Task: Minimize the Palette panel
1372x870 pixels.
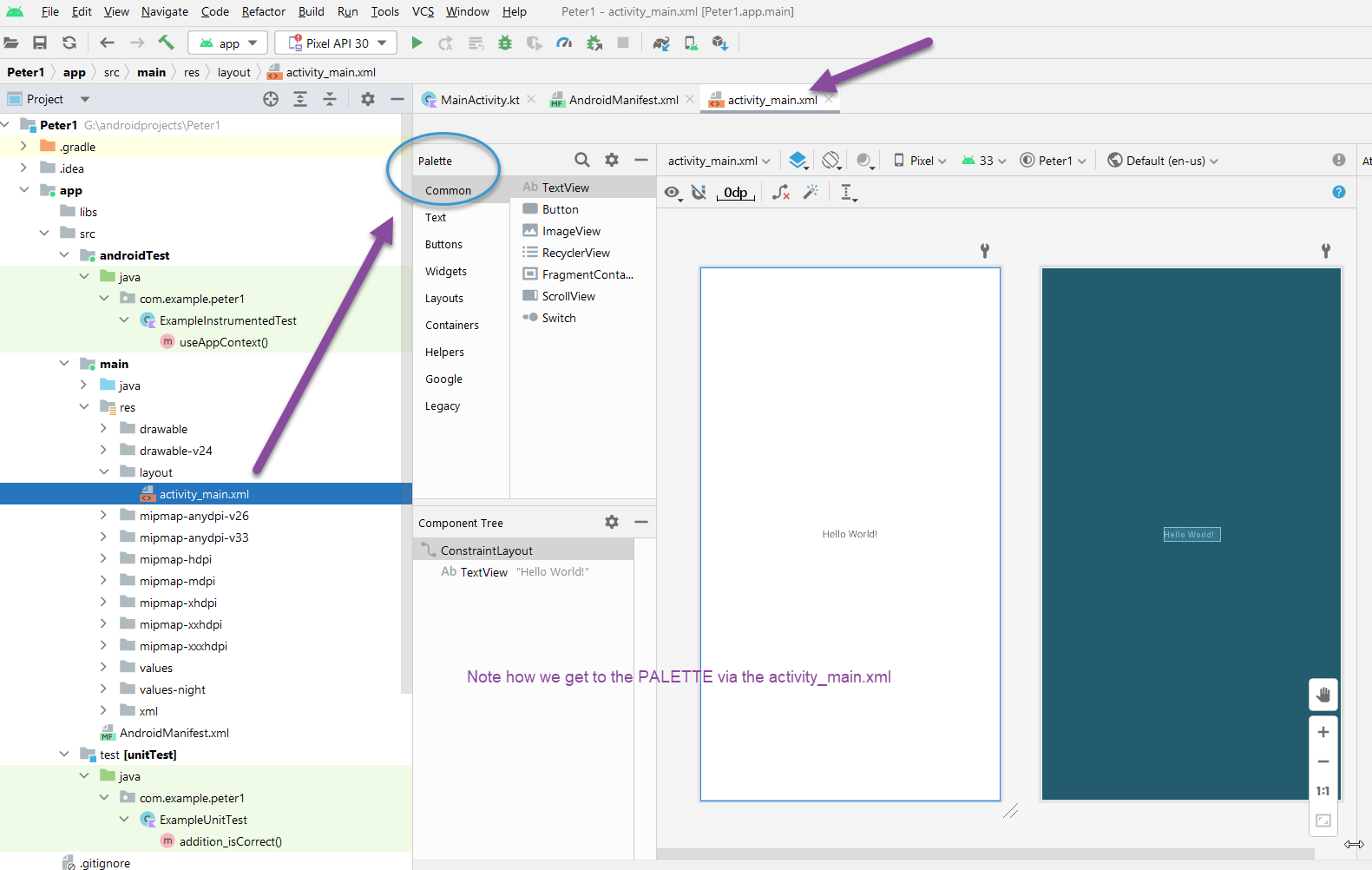Action: pos(641,160)
